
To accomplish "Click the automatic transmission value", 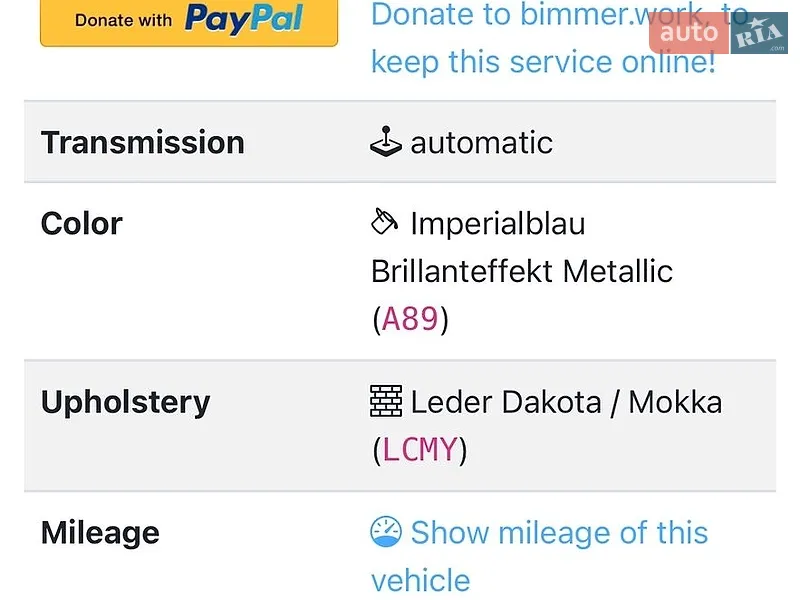I will pyautogui.click(x=482, y=142).
